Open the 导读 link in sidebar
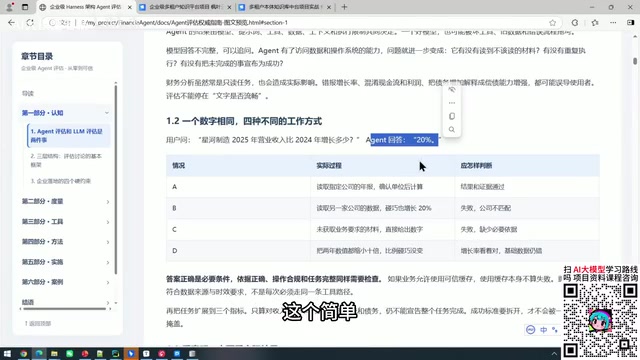 (x=28, y=93)
